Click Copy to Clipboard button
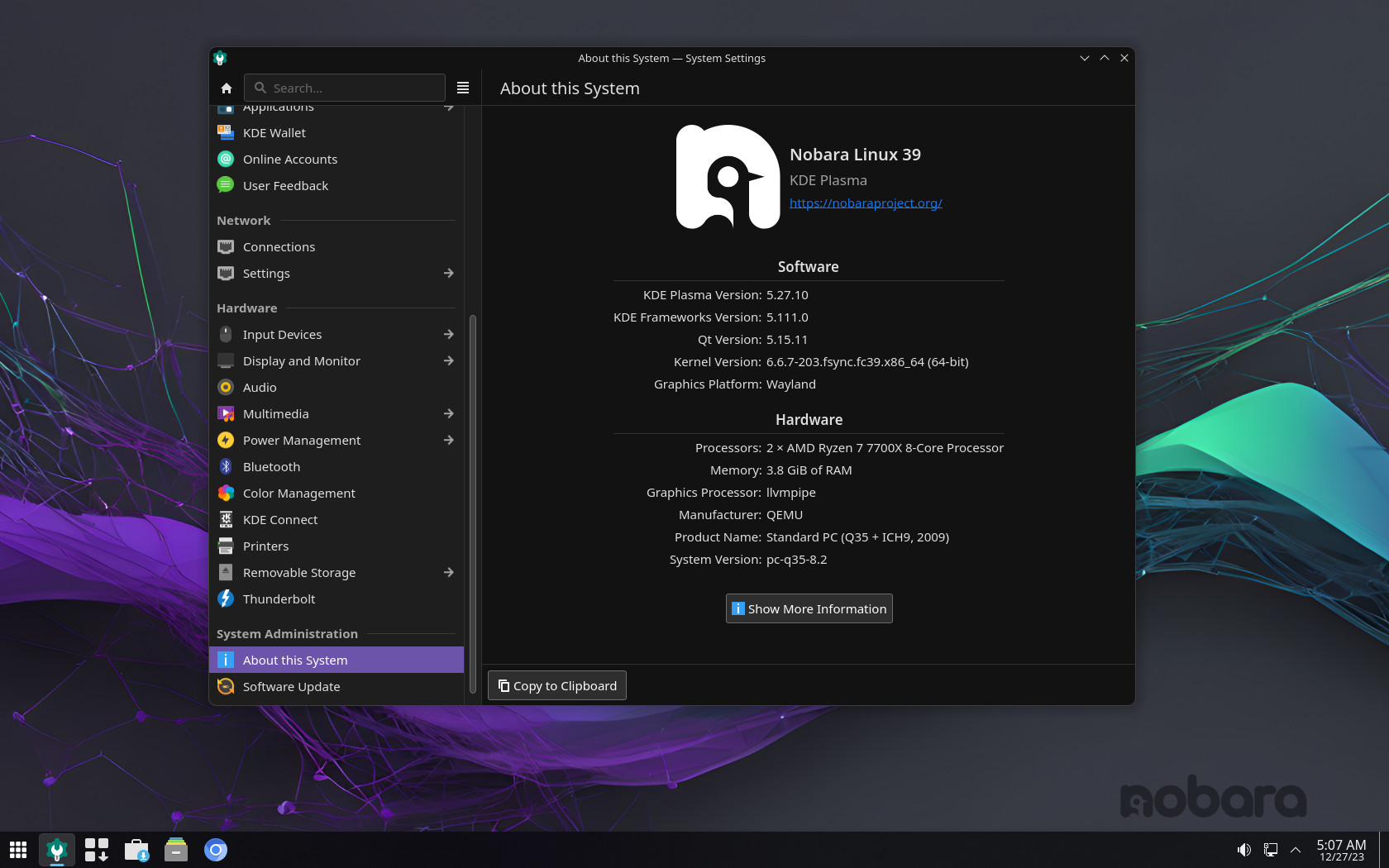1389x868 pixels. (x=557, y=685)
